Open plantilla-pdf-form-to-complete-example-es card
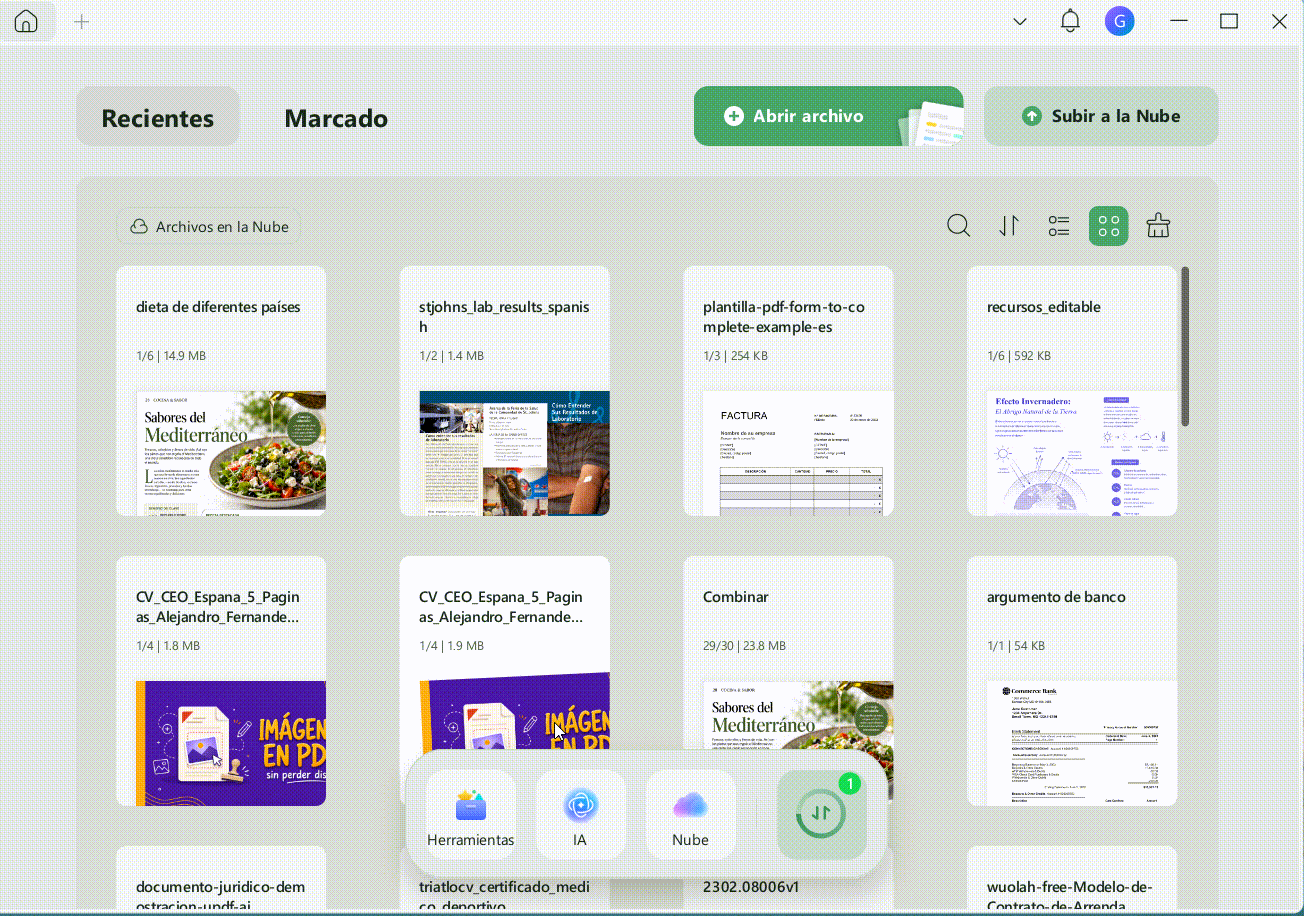The image size is (1304, 916). coord(789,391)
